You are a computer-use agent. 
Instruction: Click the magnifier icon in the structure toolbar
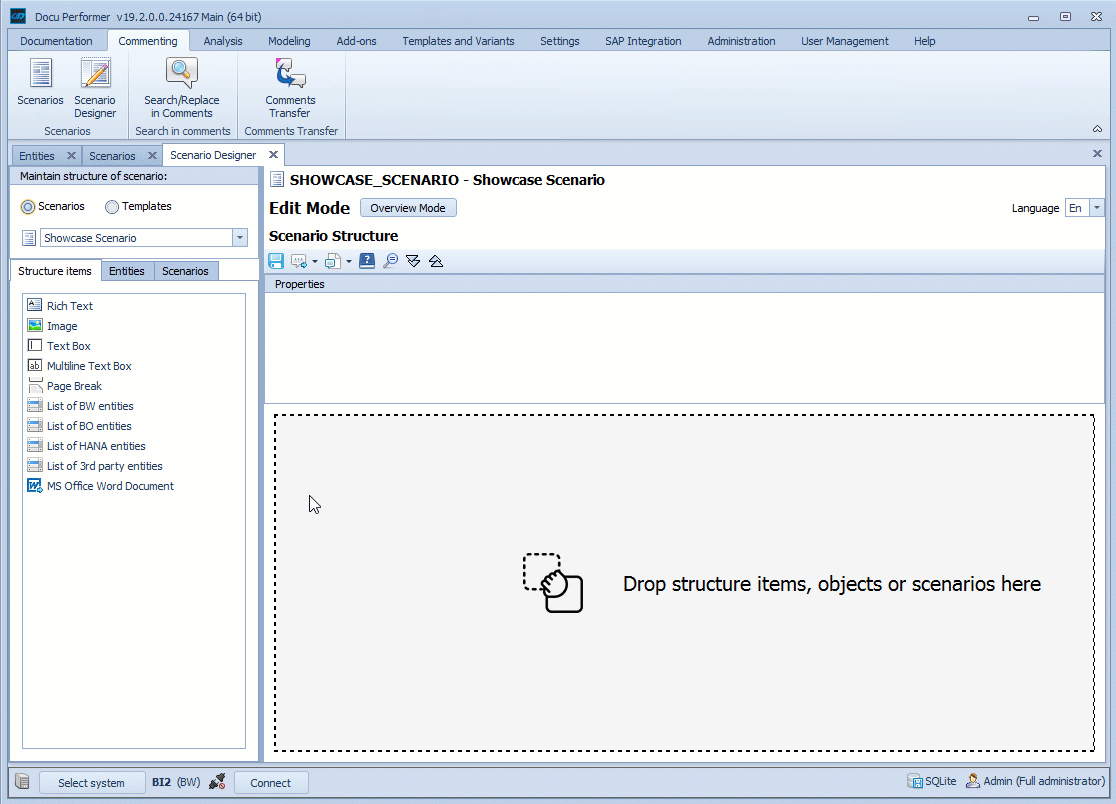coord(390,261)
